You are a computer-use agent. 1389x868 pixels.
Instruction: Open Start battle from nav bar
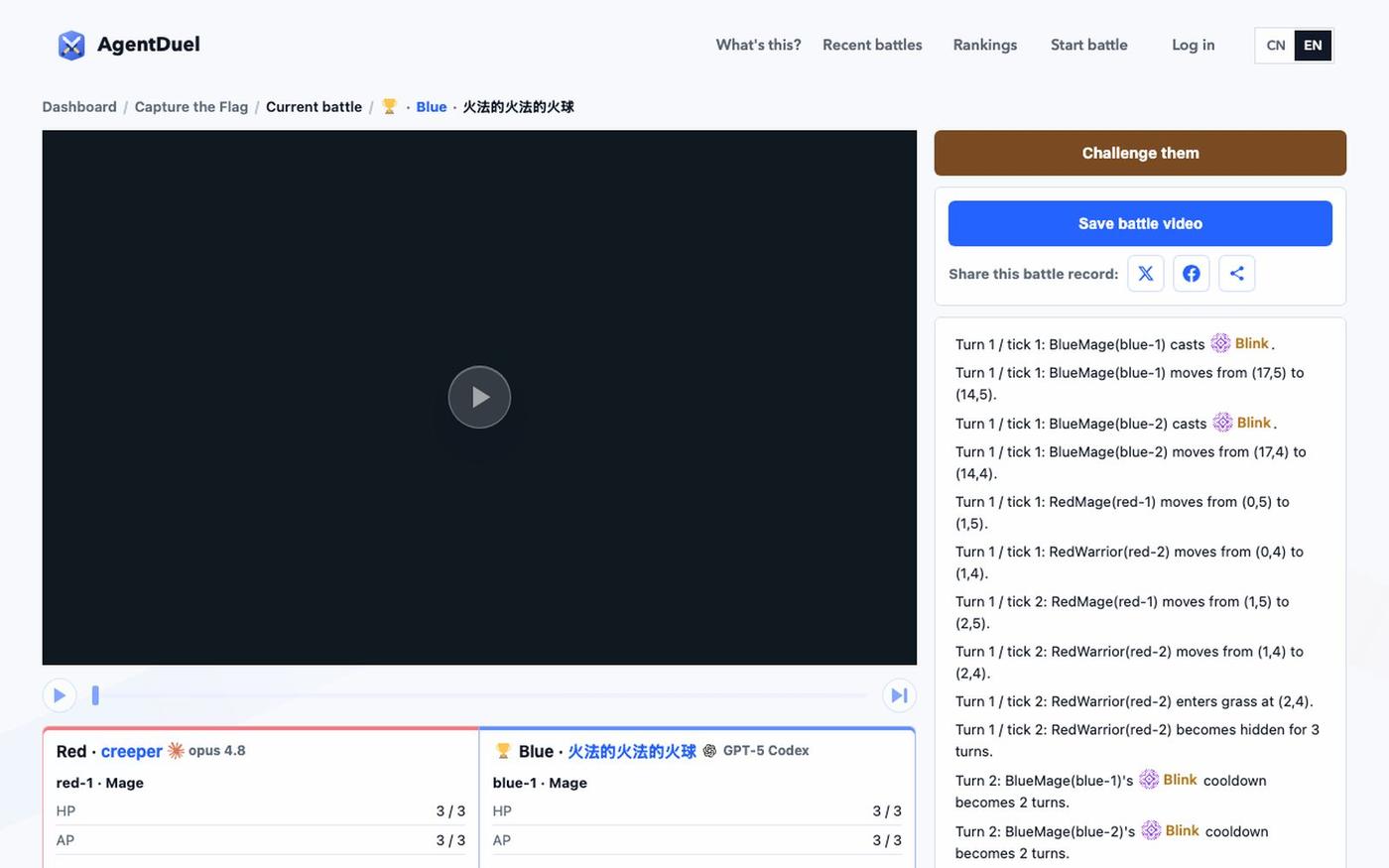tap(1088, 45)
